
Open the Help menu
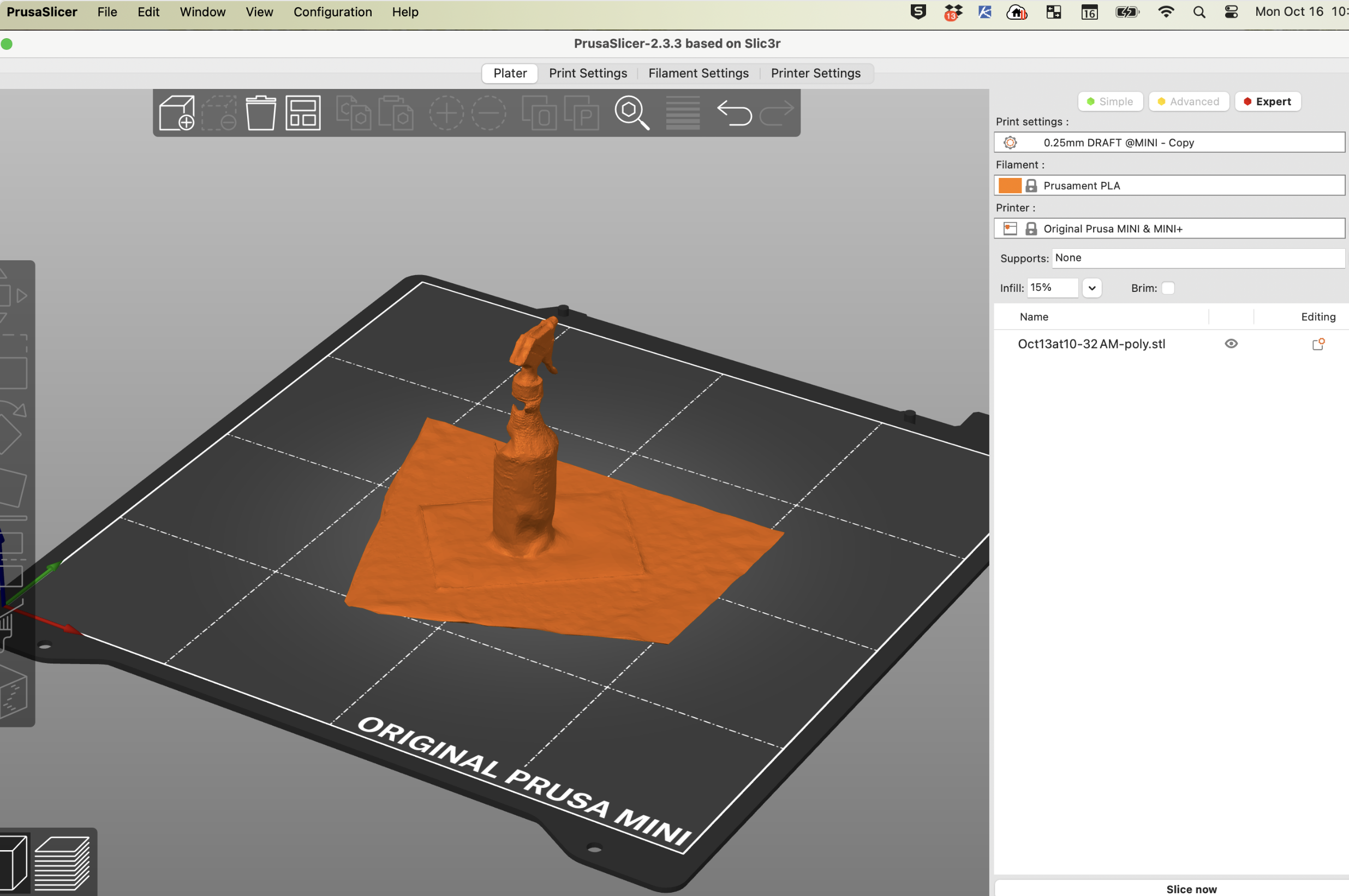[x=405, y=12]
